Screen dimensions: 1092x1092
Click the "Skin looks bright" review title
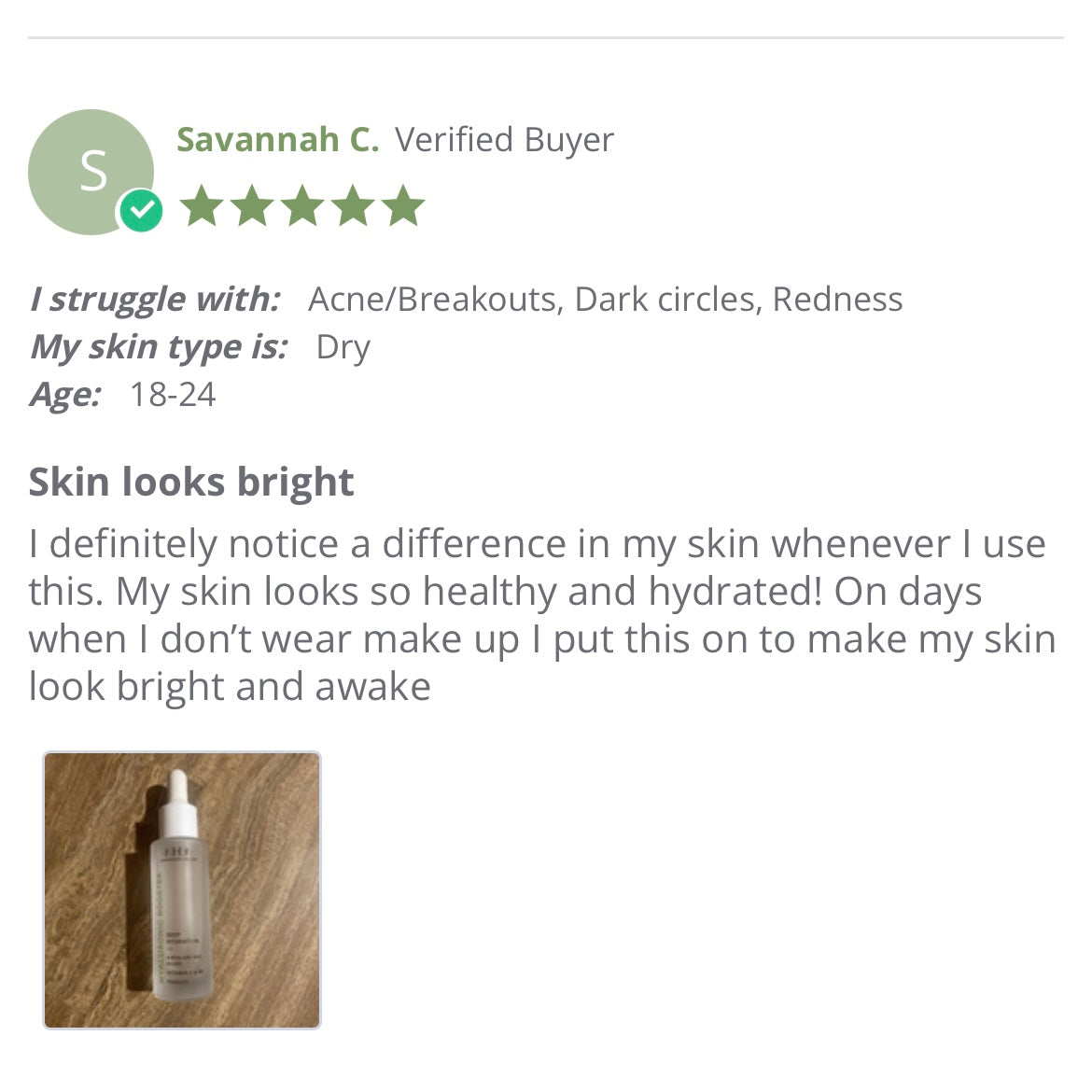[x=191, y=483]
